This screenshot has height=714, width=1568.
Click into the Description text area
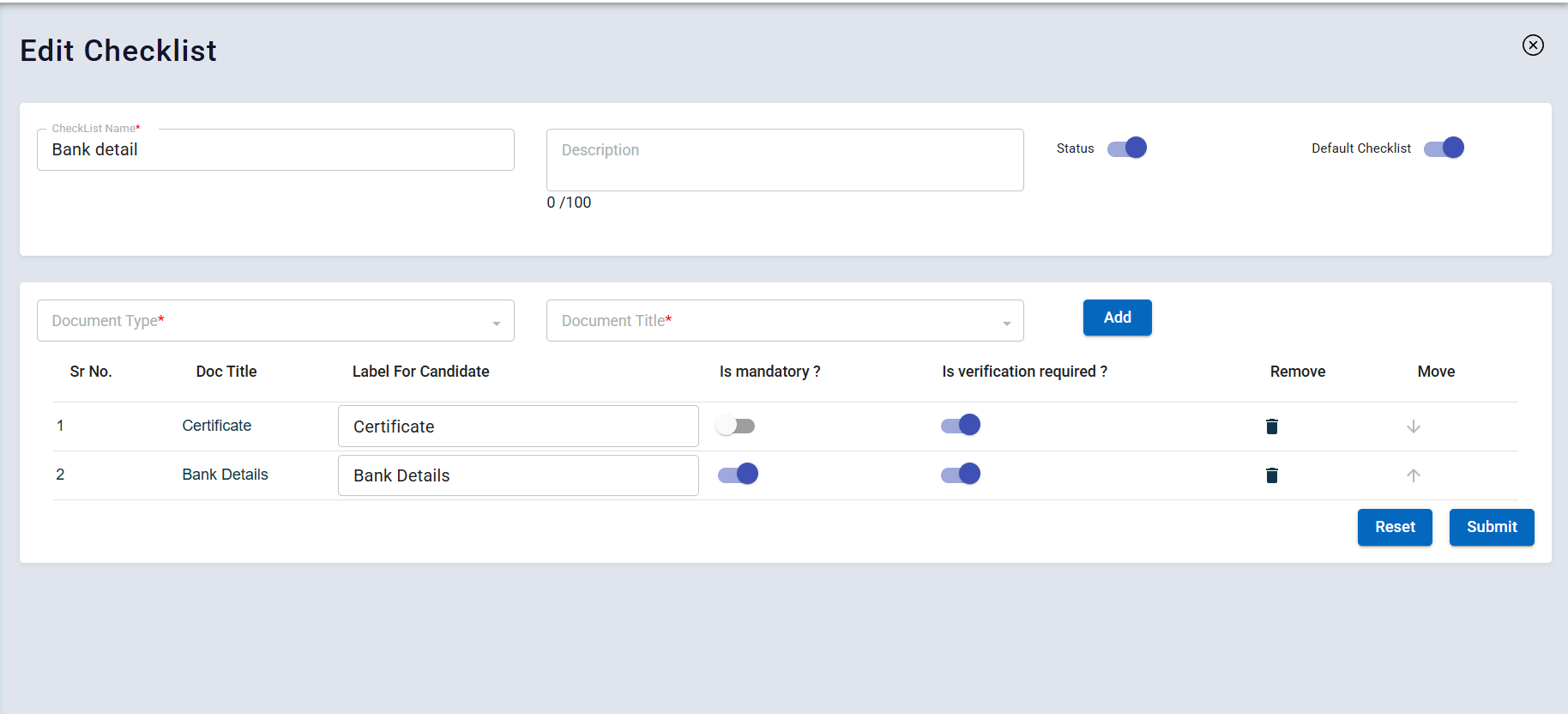785,160
